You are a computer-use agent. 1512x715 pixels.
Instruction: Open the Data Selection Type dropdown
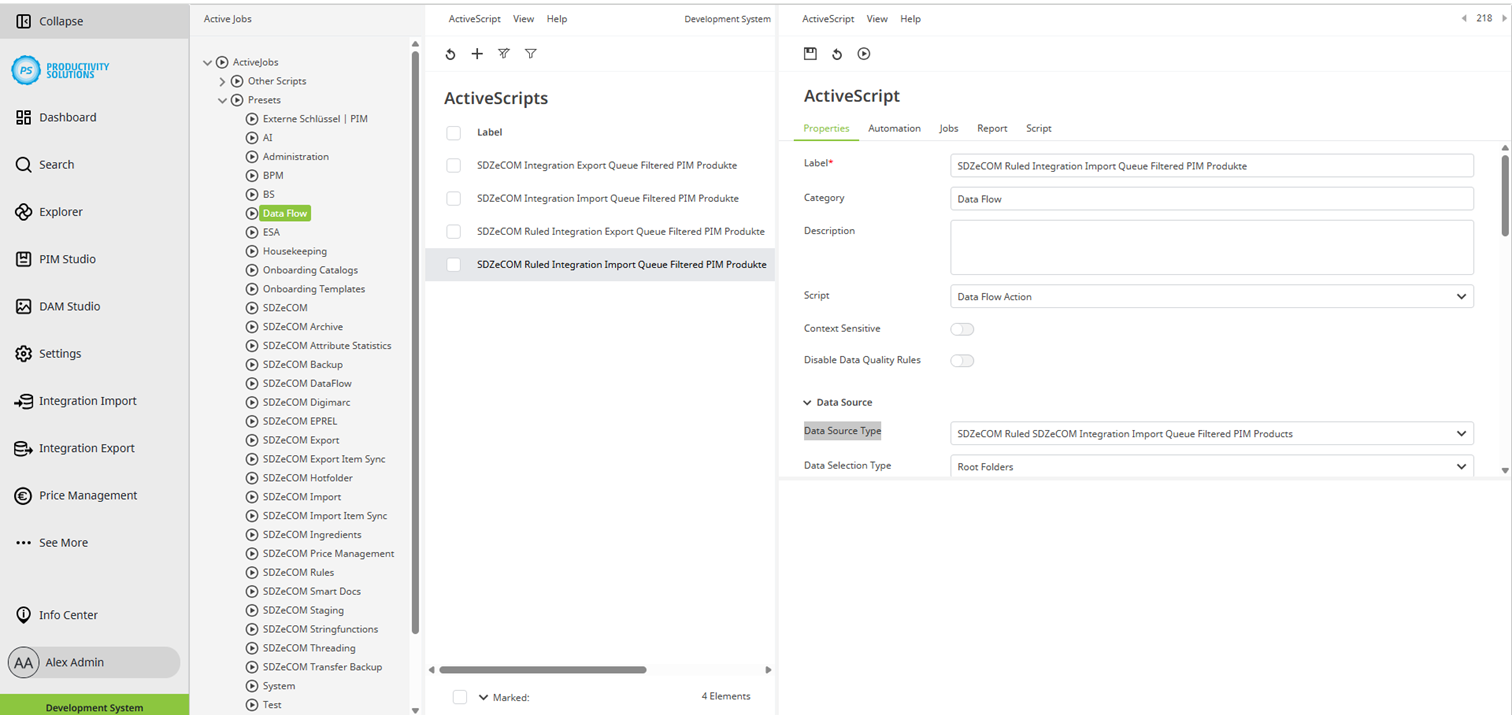(1211, 465)
